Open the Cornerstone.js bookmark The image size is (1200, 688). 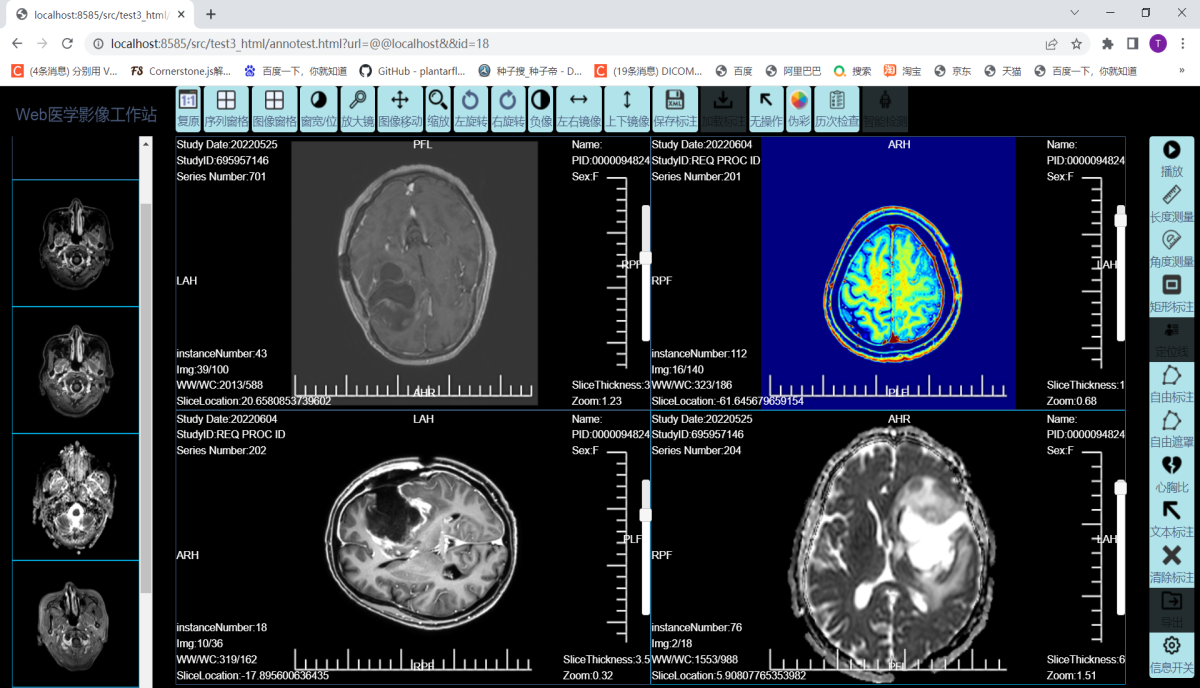[x=180, y=71]
